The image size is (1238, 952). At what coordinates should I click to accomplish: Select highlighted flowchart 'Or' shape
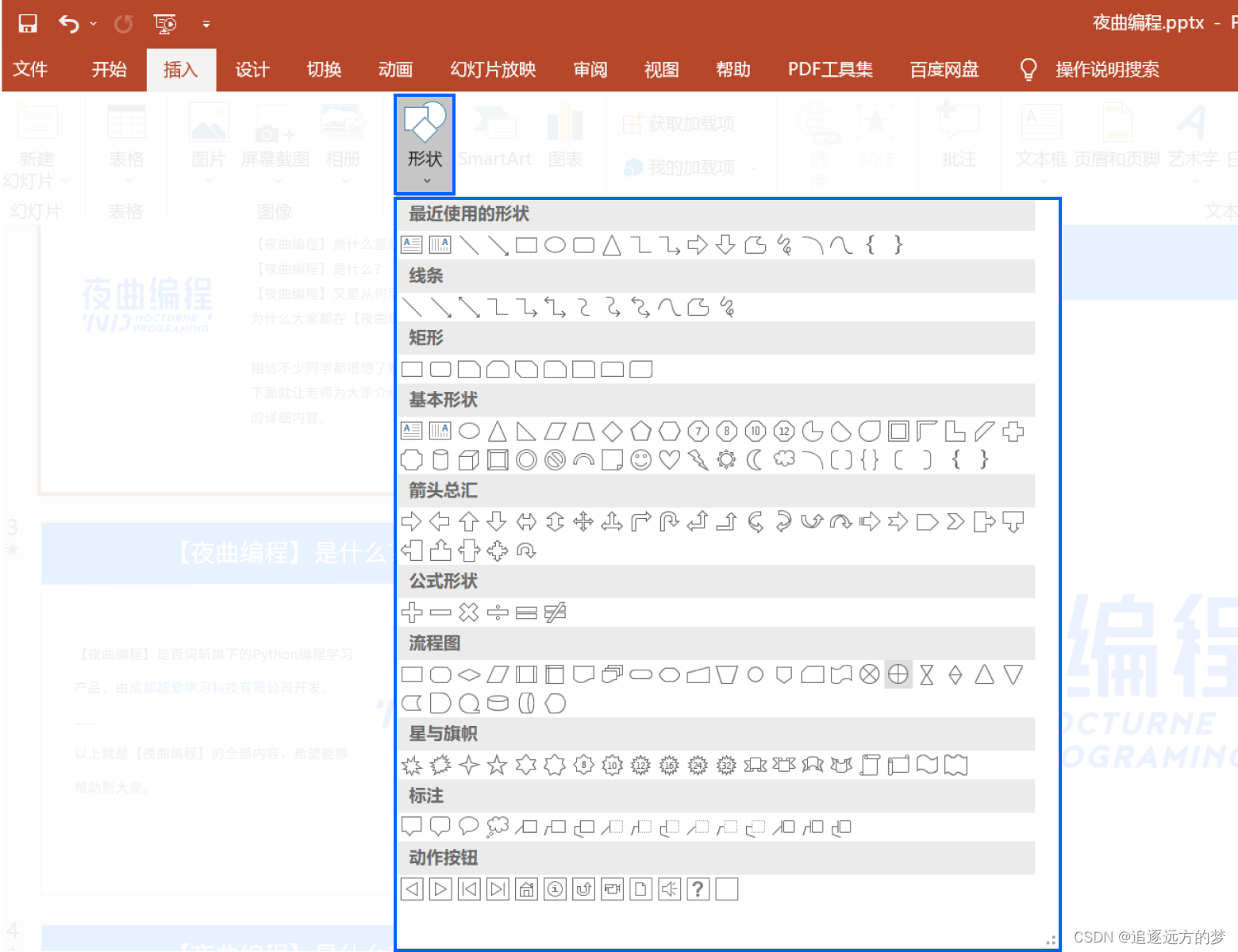[x=898, y=674]
